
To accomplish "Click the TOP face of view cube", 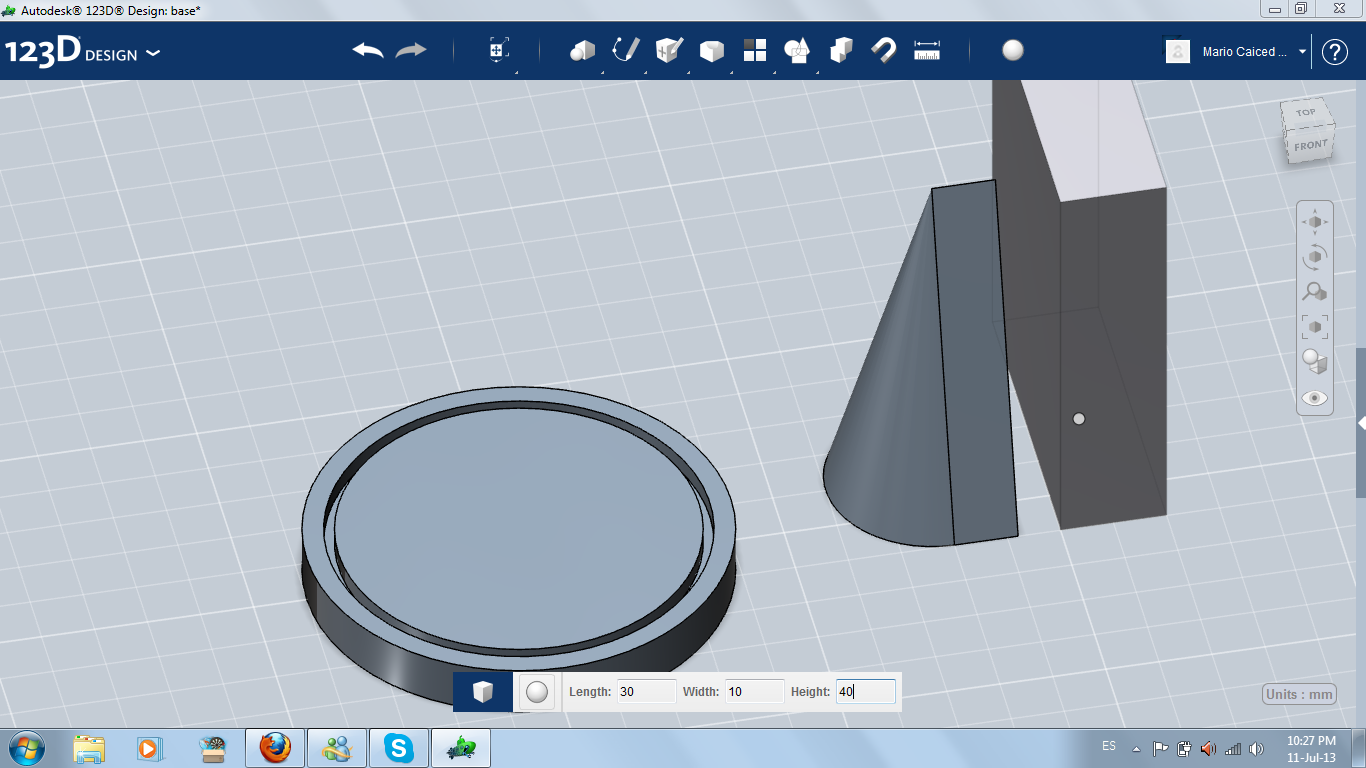I will pyautogui.click(x=1307, y=112).
